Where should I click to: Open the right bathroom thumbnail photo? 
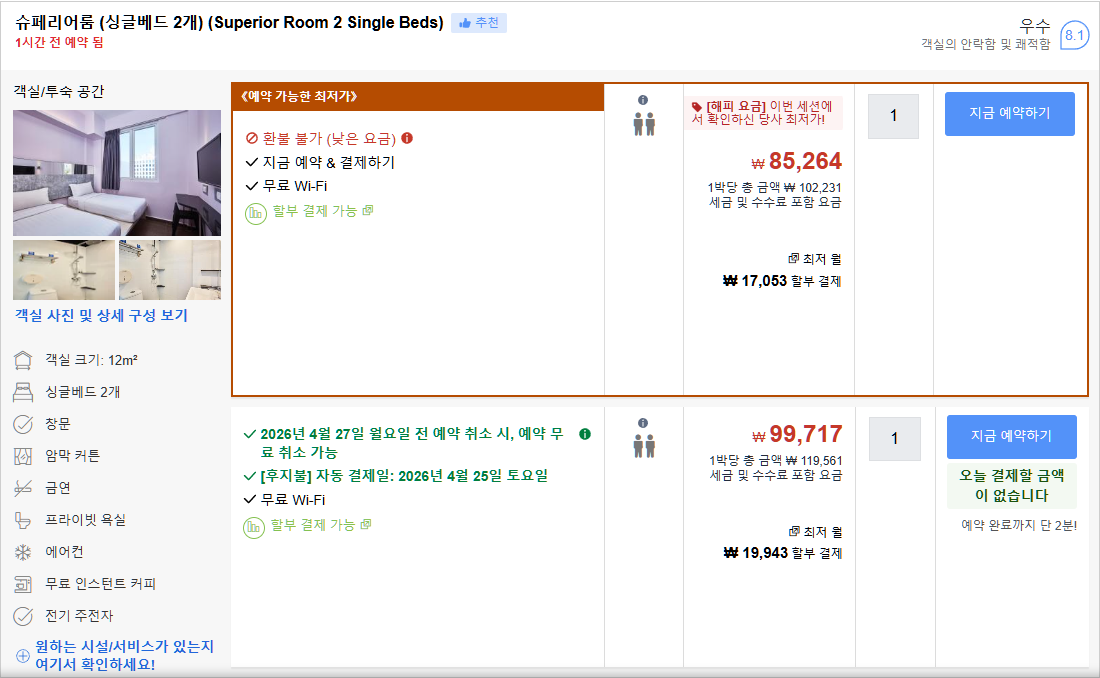[x=170, y=270]
